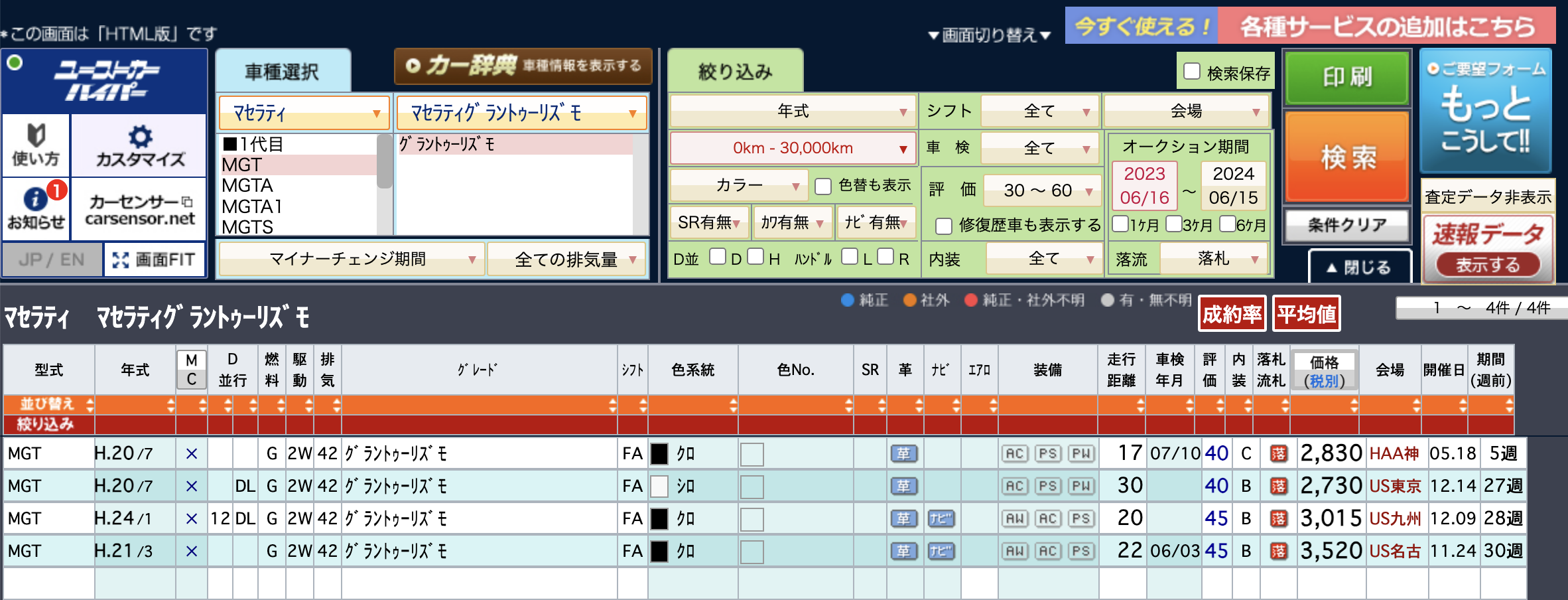Sort by the グレード column arrows
Viewport: 1568px width, 600px height.
pyautogui.click(x=612, y=404)
